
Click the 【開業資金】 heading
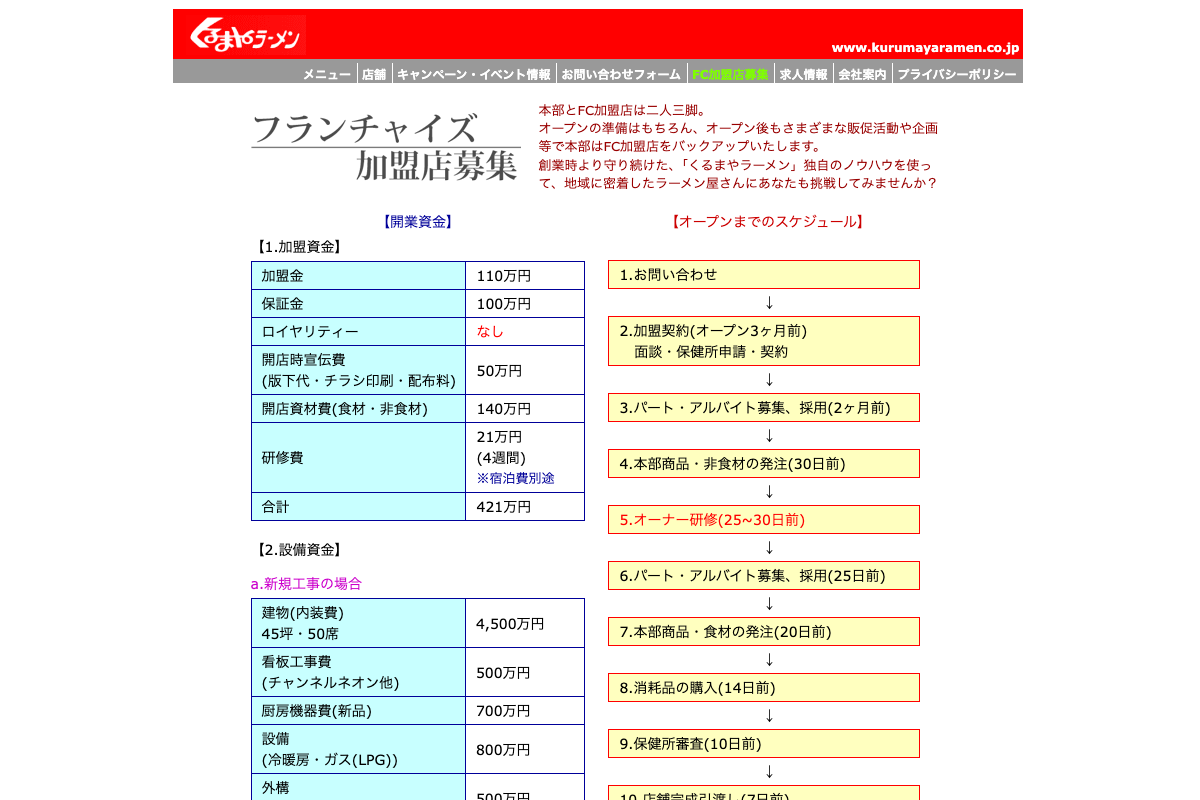tap(418, 222)
